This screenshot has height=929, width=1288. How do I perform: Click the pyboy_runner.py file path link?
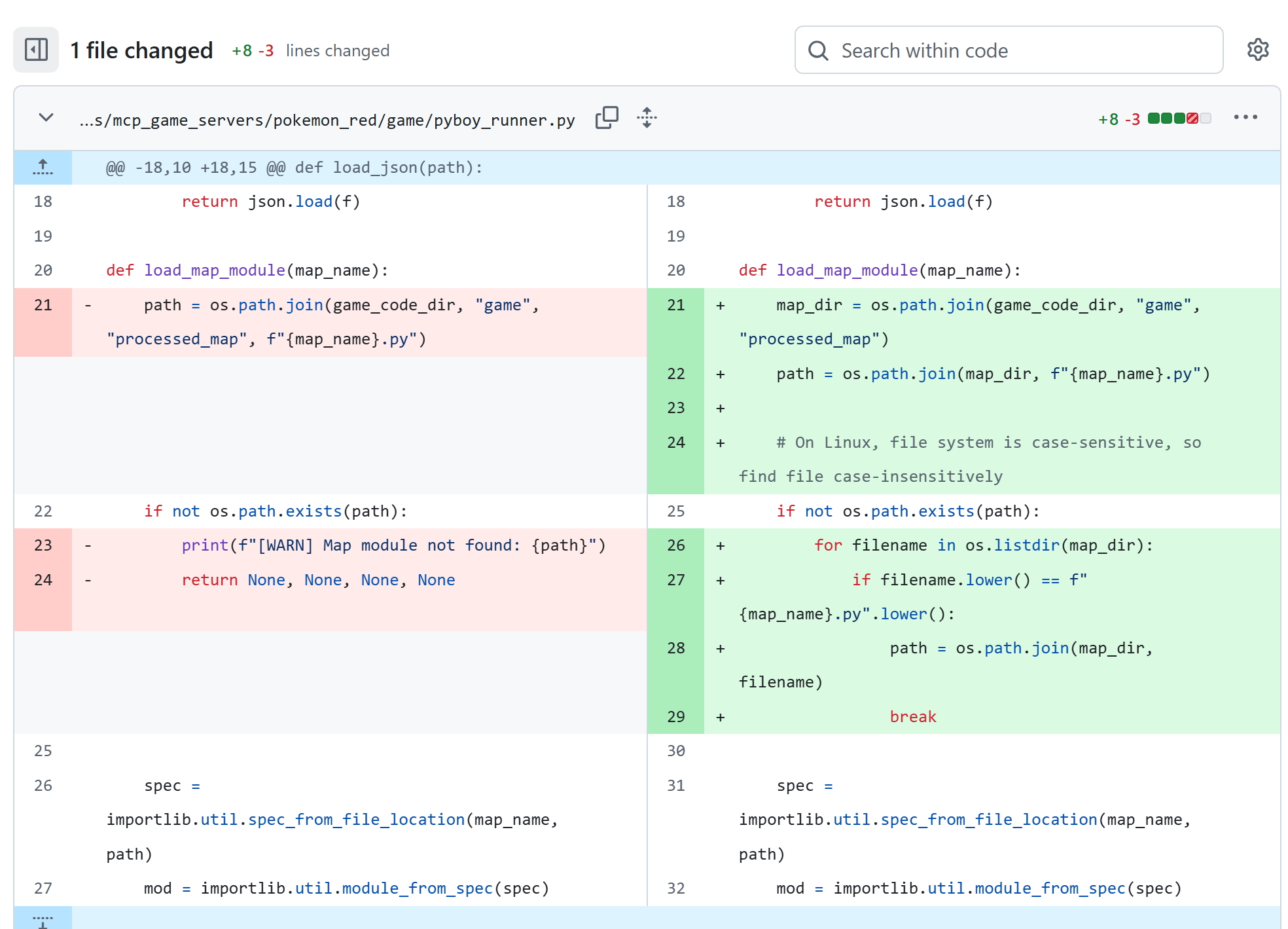pyautogui.click(x=327, y=120)
